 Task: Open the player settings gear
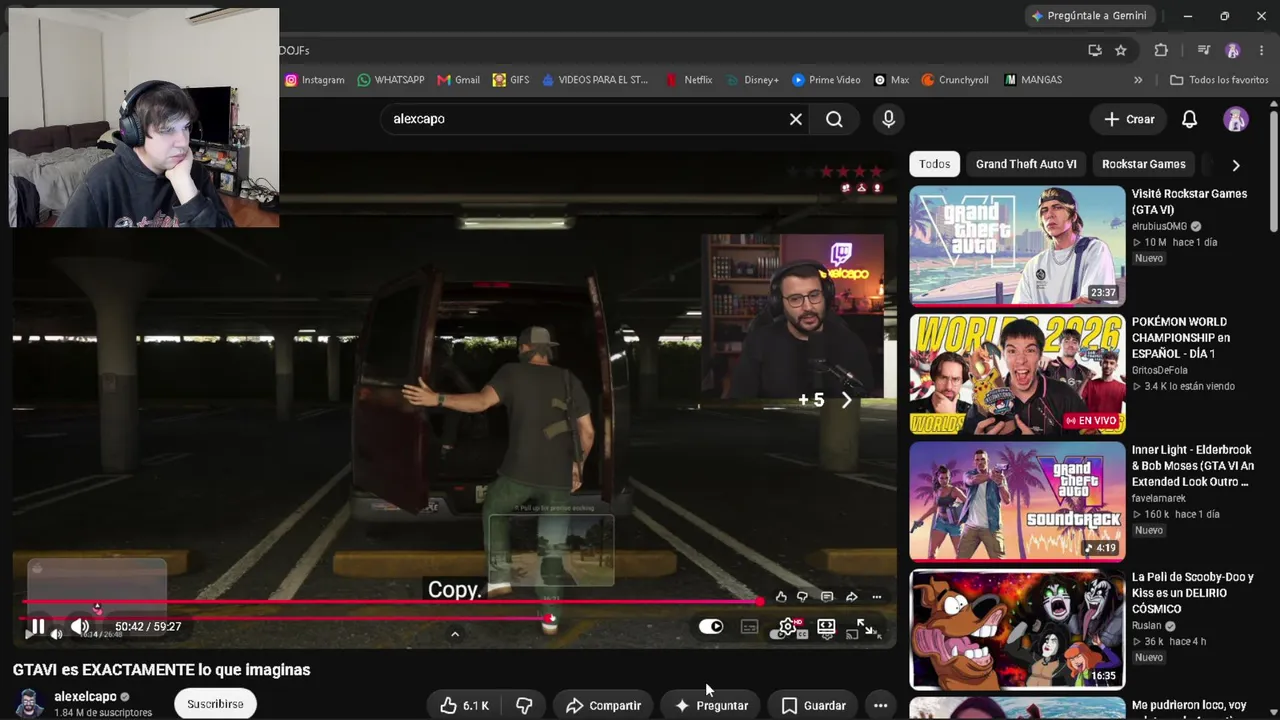tap(788, 627)
